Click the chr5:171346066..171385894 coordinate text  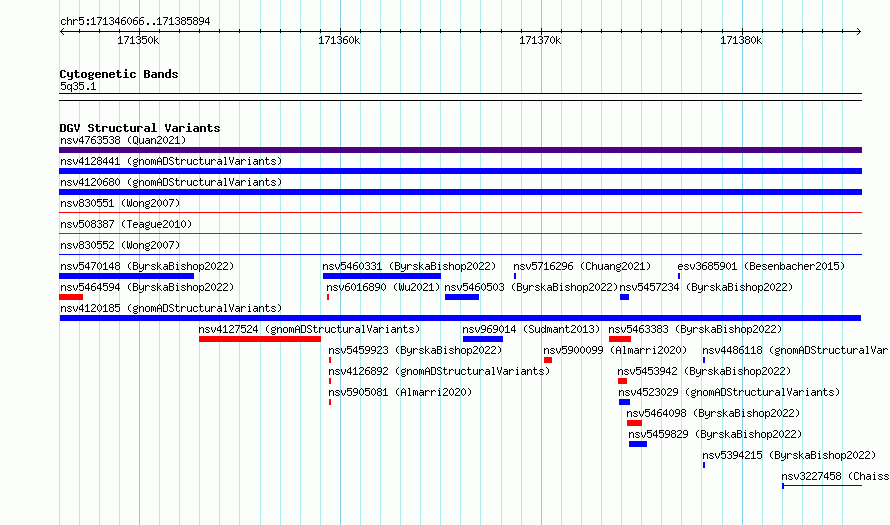(135, 21)
